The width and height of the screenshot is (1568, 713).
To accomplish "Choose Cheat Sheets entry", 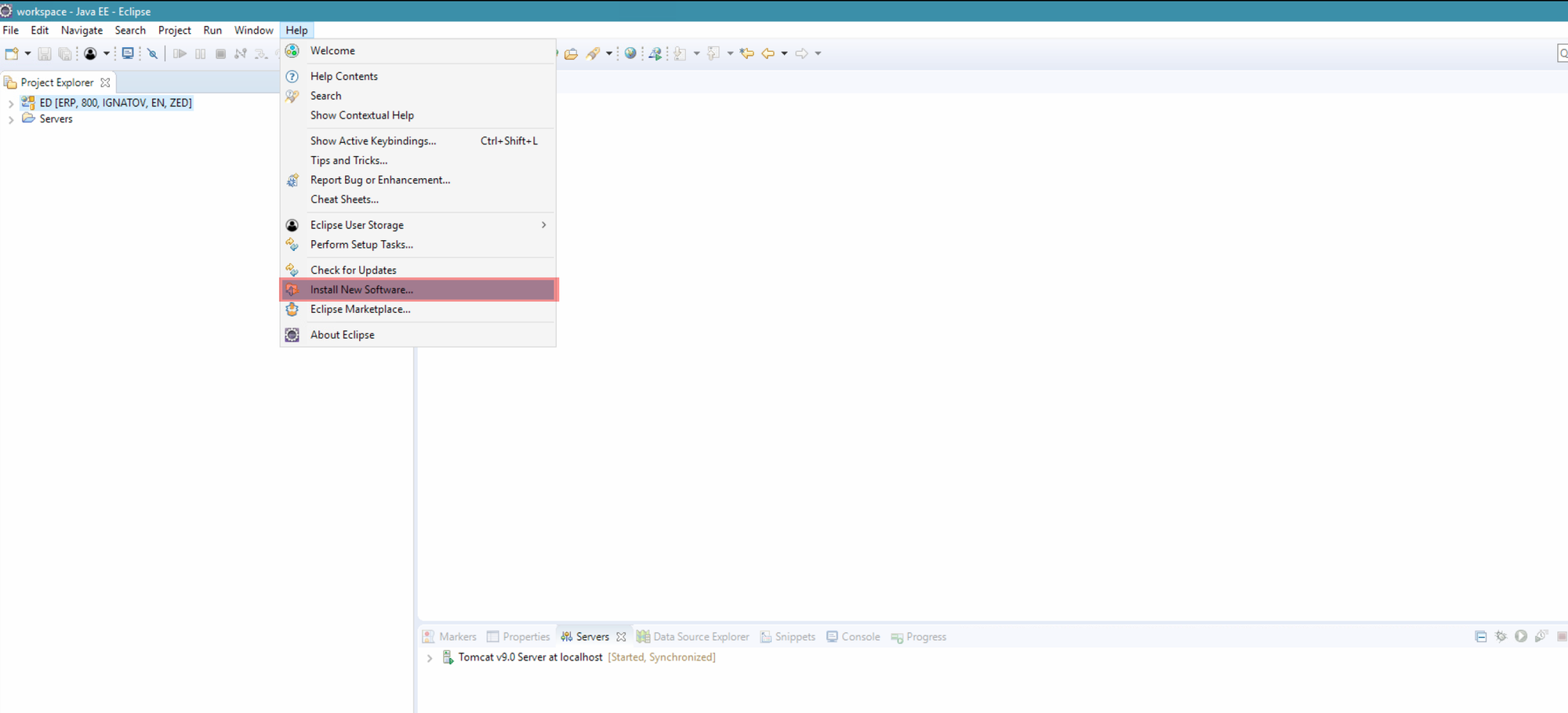I will pyautogui.click(x=418, y=199).
